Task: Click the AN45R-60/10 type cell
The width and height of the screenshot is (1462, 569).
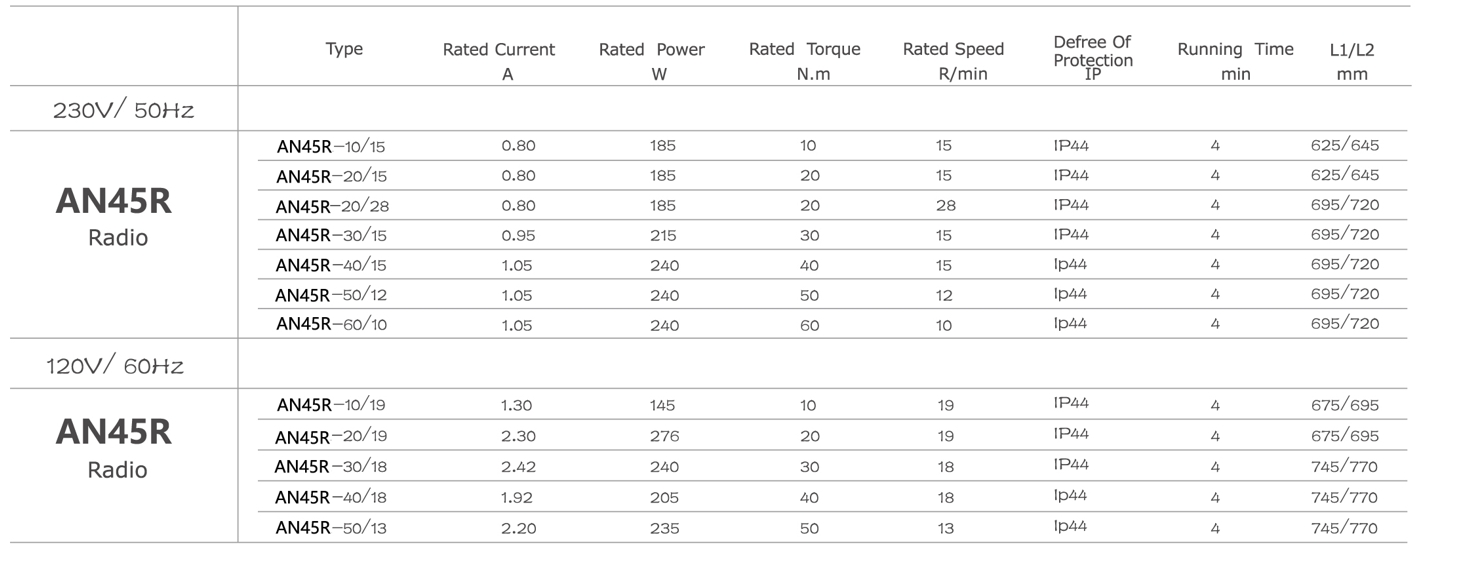Action: (330, 324)
